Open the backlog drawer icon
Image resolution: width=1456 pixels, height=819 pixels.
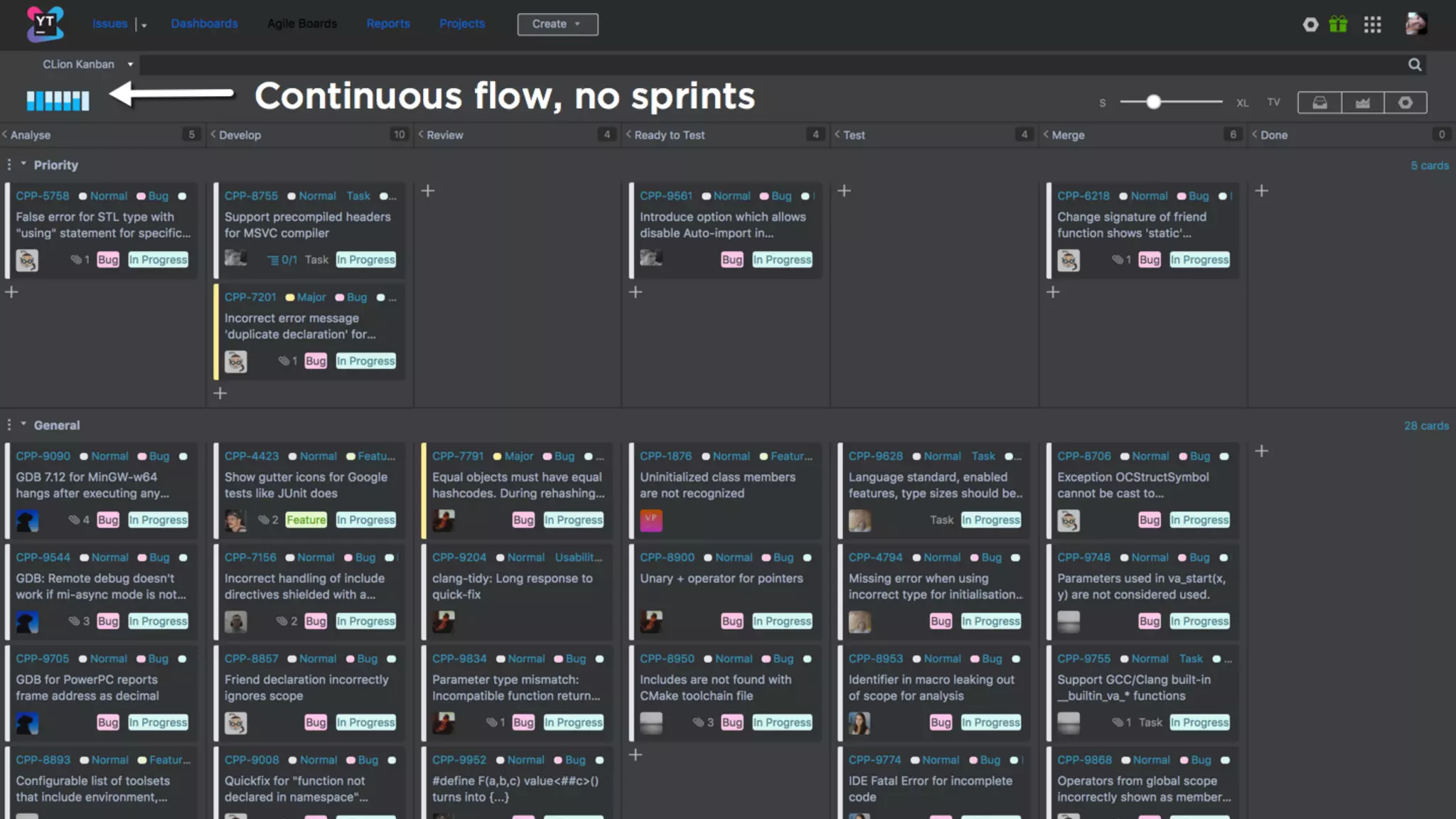tap(1319, 102)
